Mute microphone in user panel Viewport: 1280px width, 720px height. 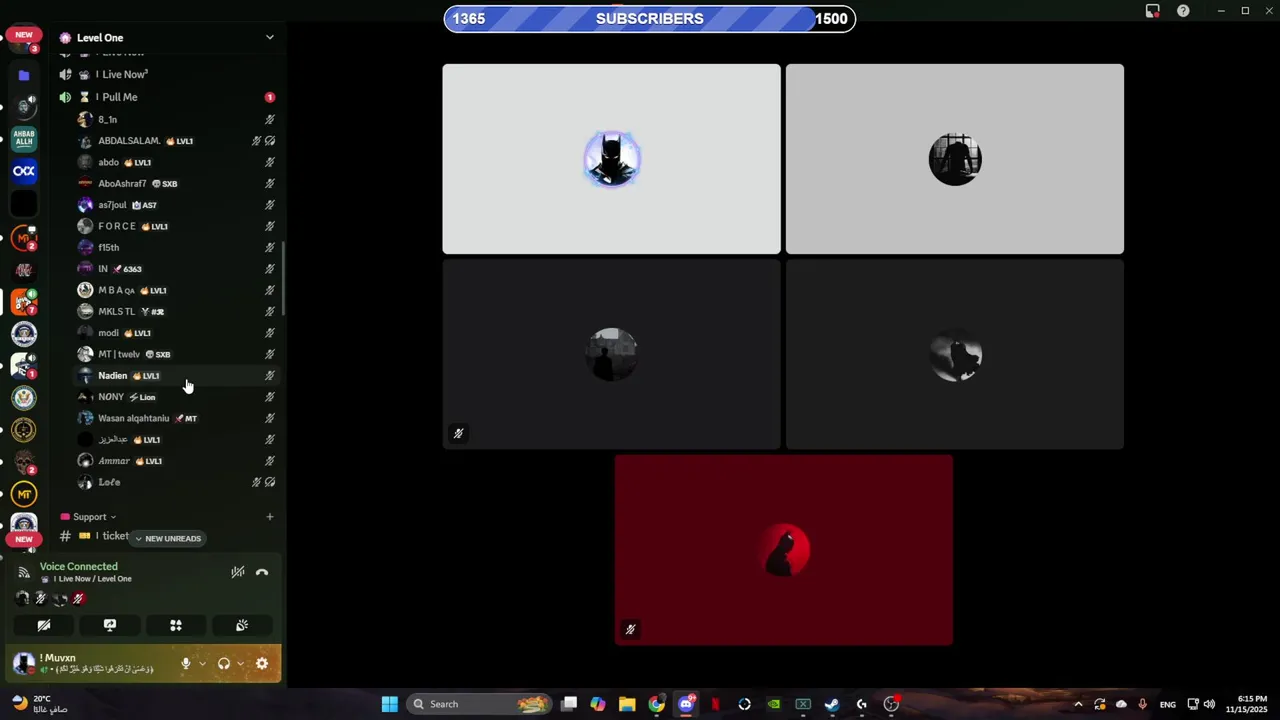point(185,663)
